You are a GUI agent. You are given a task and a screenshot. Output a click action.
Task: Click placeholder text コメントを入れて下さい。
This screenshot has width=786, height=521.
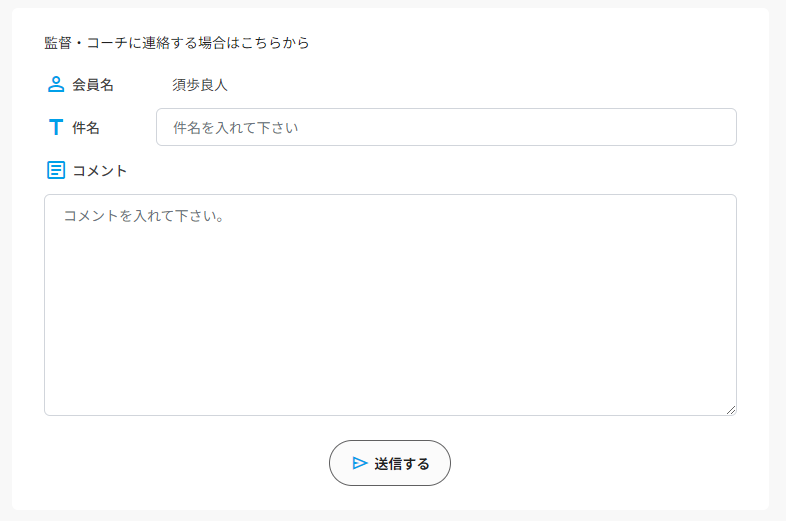tap(144, 216)
